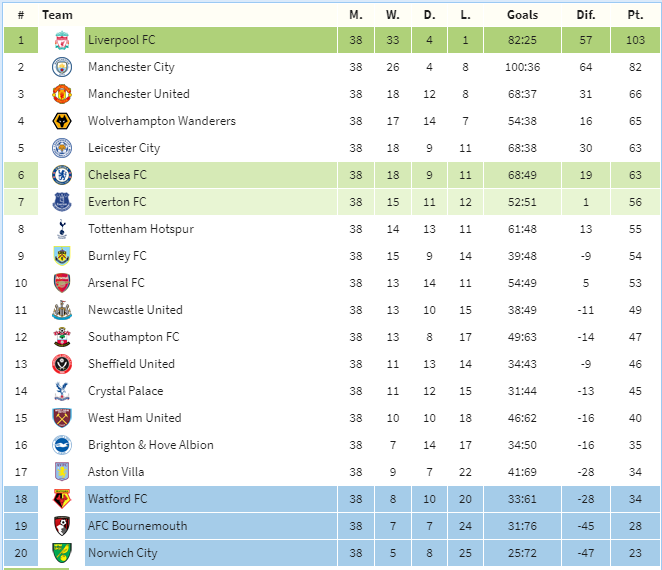
Task: Click the Arsenal FC crest icon
Action: [x=62, y=283]
